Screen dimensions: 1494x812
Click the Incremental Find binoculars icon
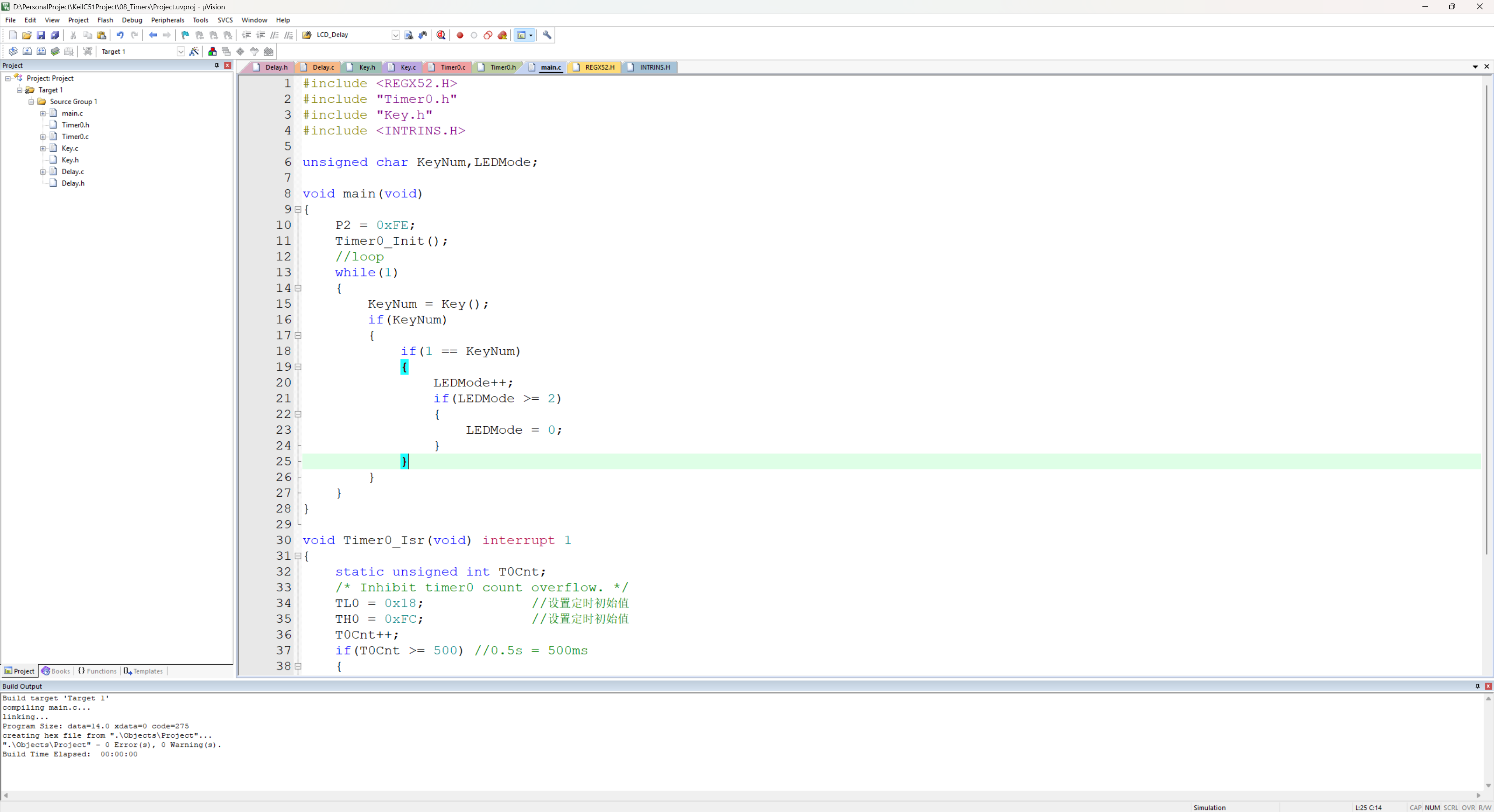[x=423, y=35]
